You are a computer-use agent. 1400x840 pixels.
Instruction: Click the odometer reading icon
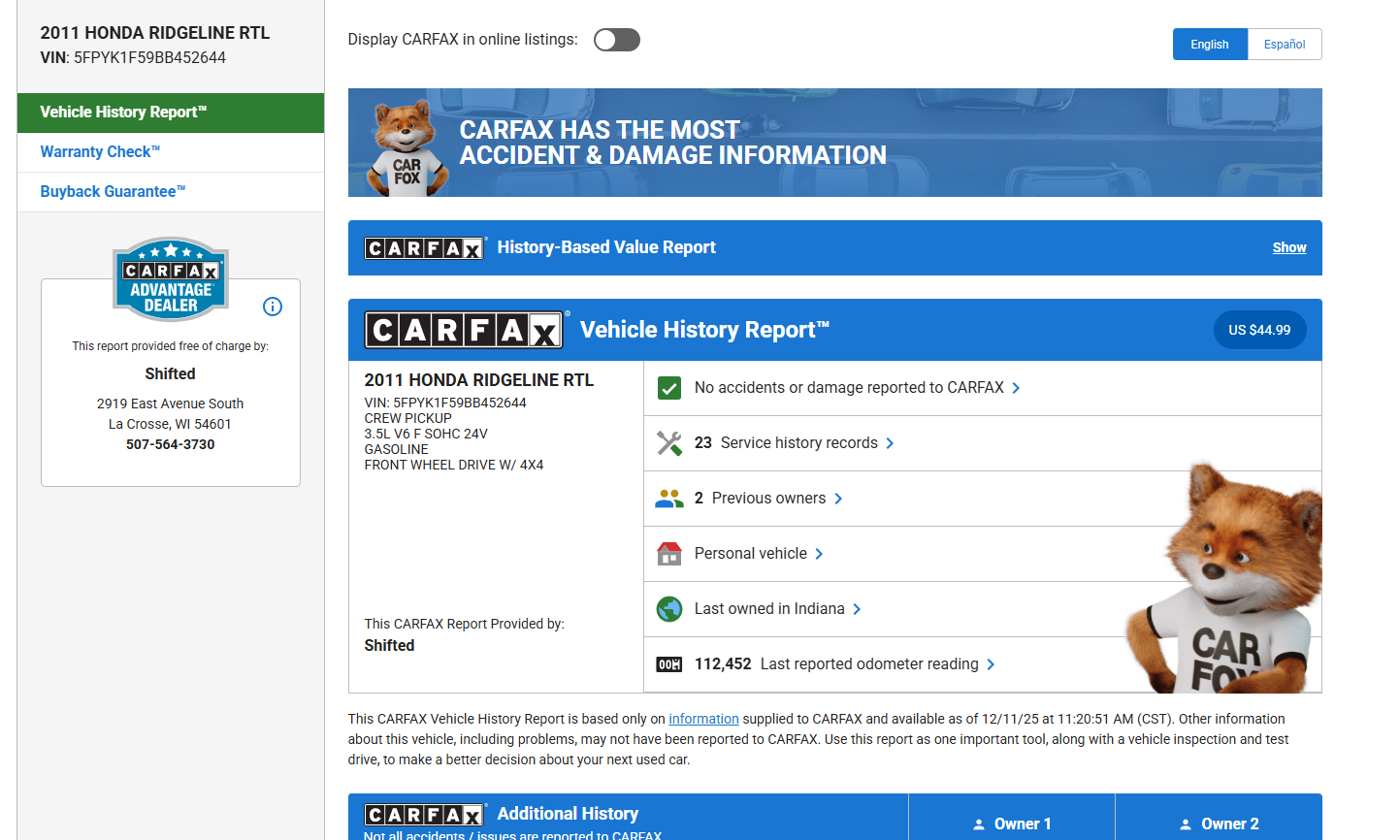pyautogui.click(x=669, y=664)
